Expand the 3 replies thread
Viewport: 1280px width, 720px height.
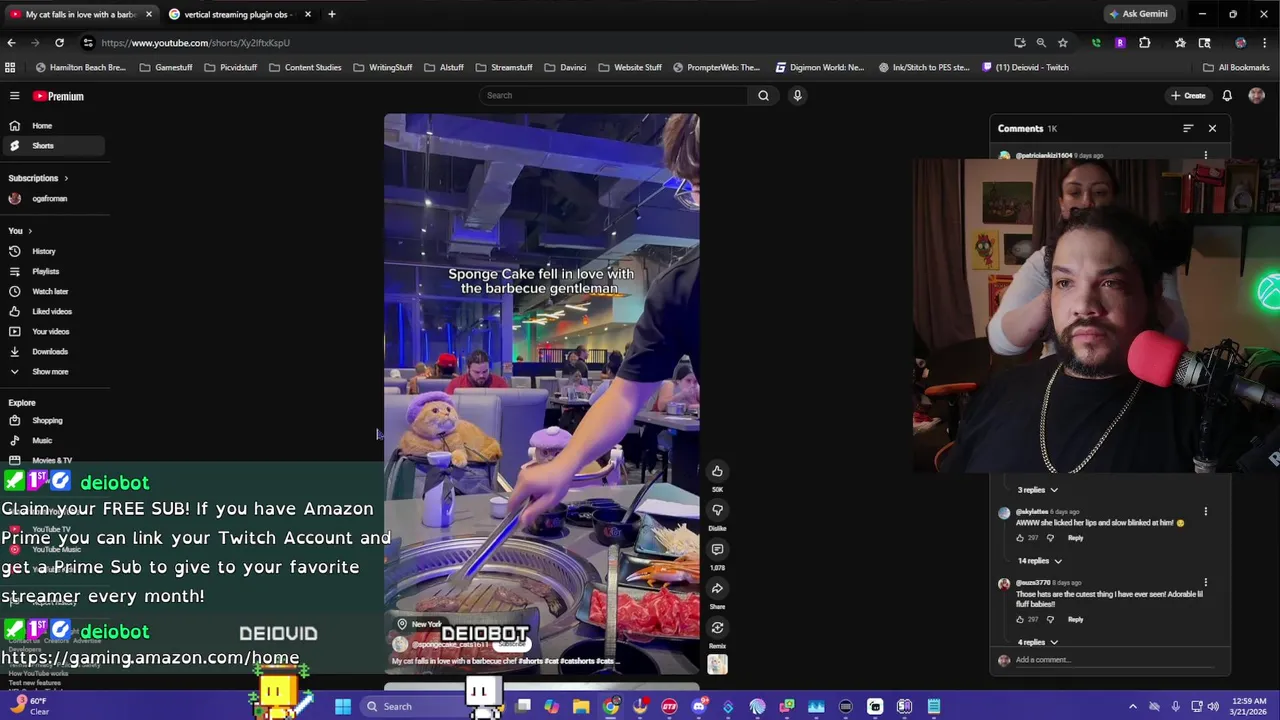click(1038, 490)
